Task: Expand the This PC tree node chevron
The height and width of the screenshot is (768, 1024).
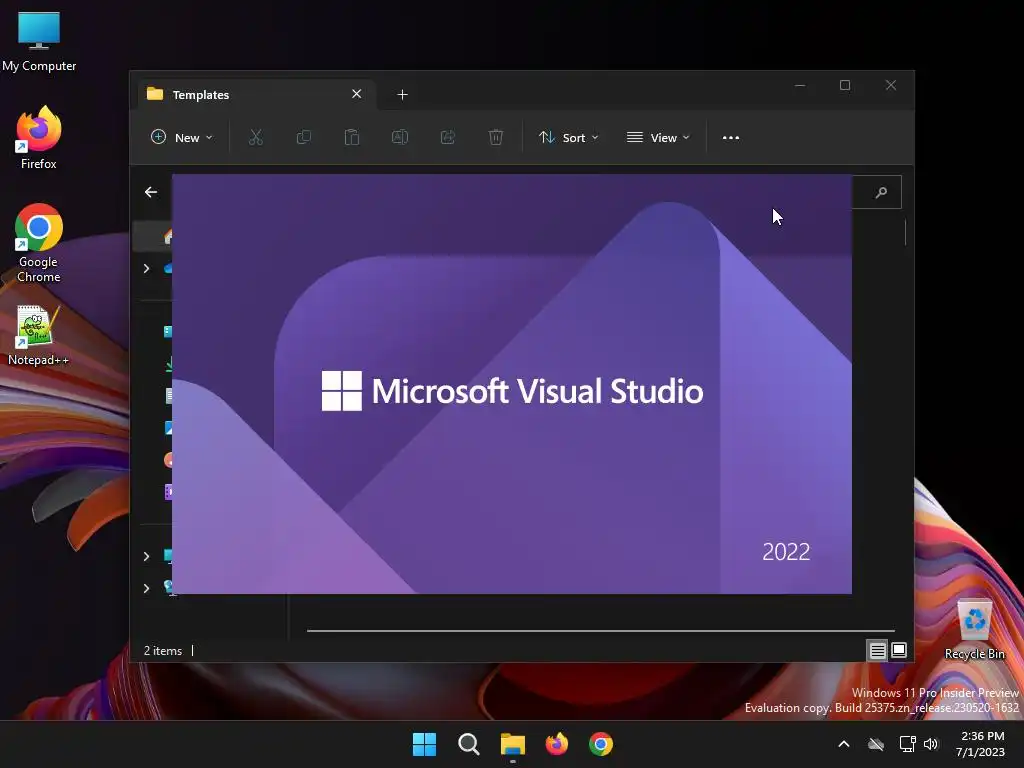Action: pos(146,556)
